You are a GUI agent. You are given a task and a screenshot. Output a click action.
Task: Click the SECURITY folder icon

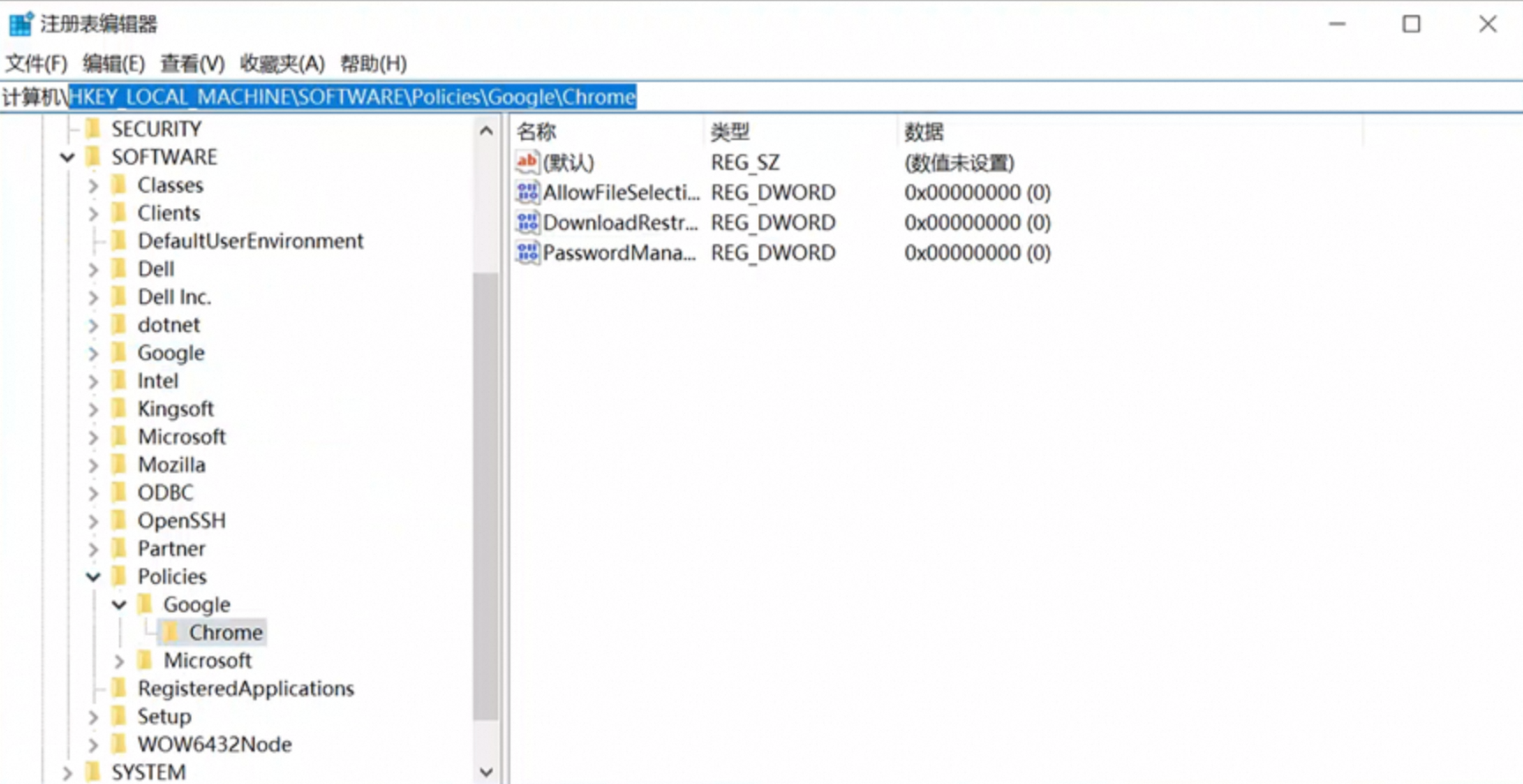tap(93, 129)
